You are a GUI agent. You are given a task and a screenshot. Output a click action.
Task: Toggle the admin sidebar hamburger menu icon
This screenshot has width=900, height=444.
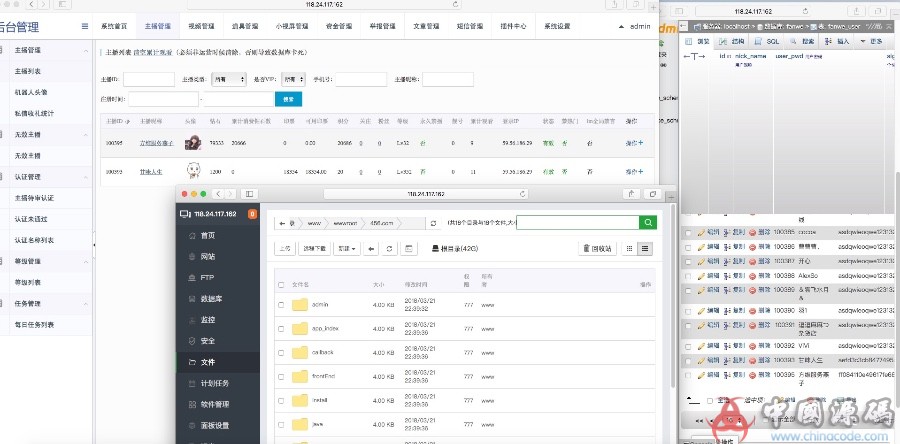(85, 26)
